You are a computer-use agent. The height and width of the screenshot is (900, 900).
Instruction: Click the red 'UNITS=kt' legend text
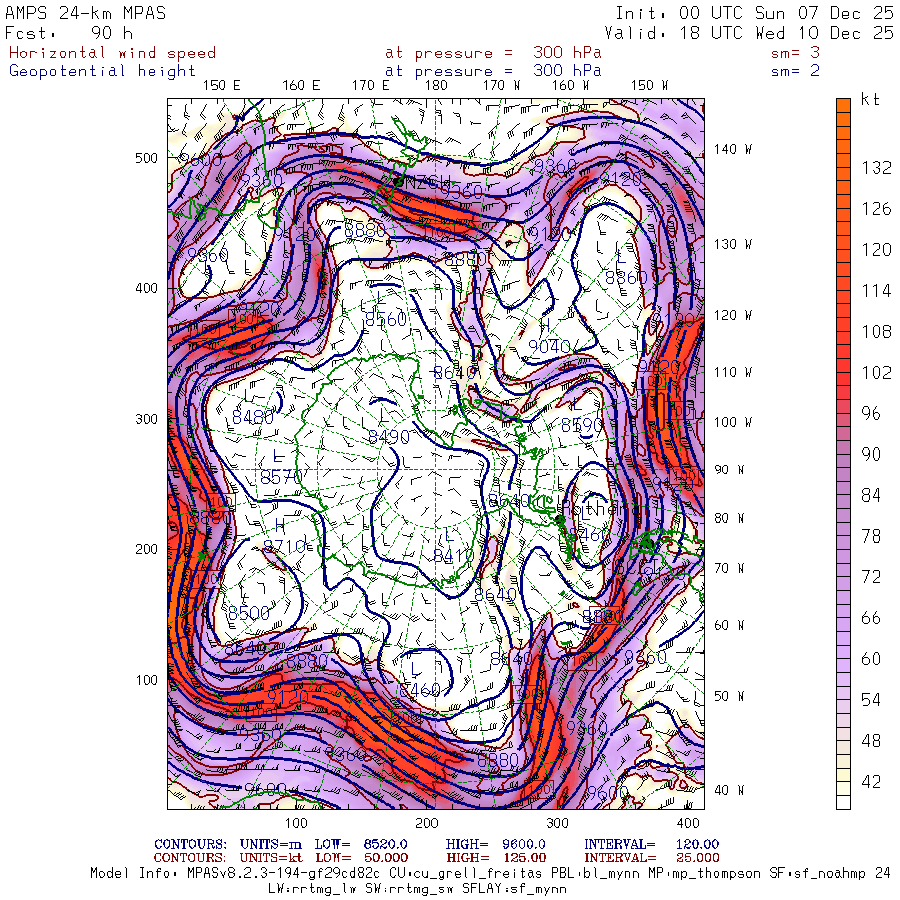pos(271,858)
